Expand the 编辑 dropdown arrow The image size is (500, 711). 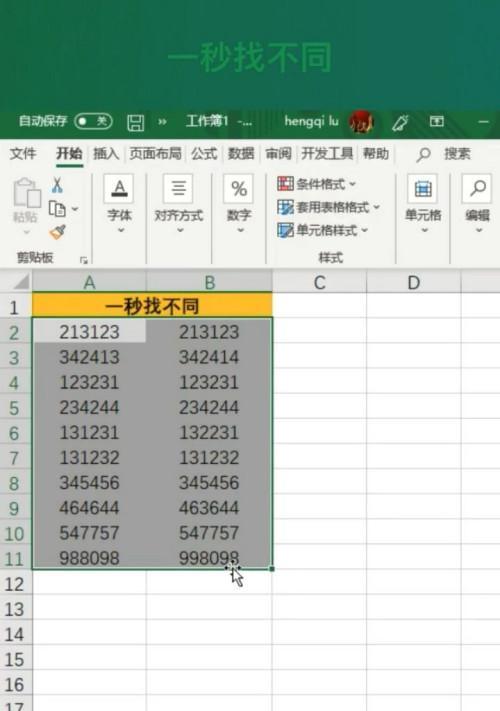[x=479, y=230]
